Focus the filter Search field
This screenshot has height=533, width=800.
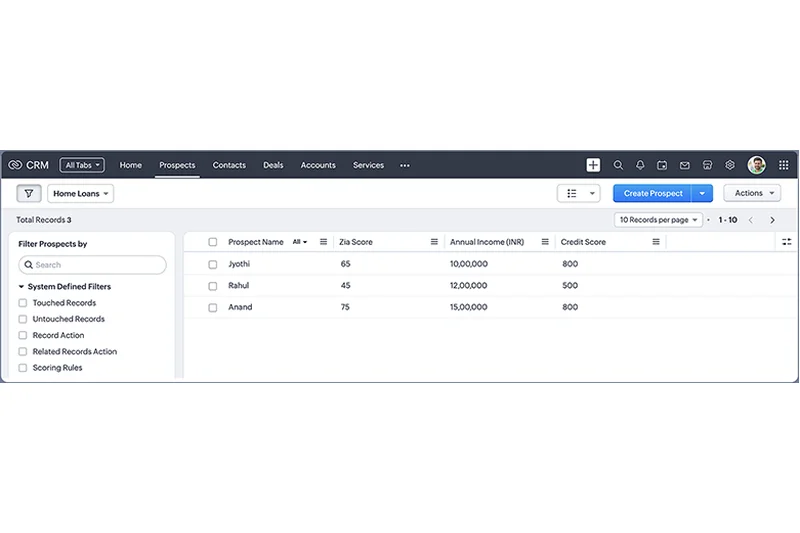[x=92, y=265]
